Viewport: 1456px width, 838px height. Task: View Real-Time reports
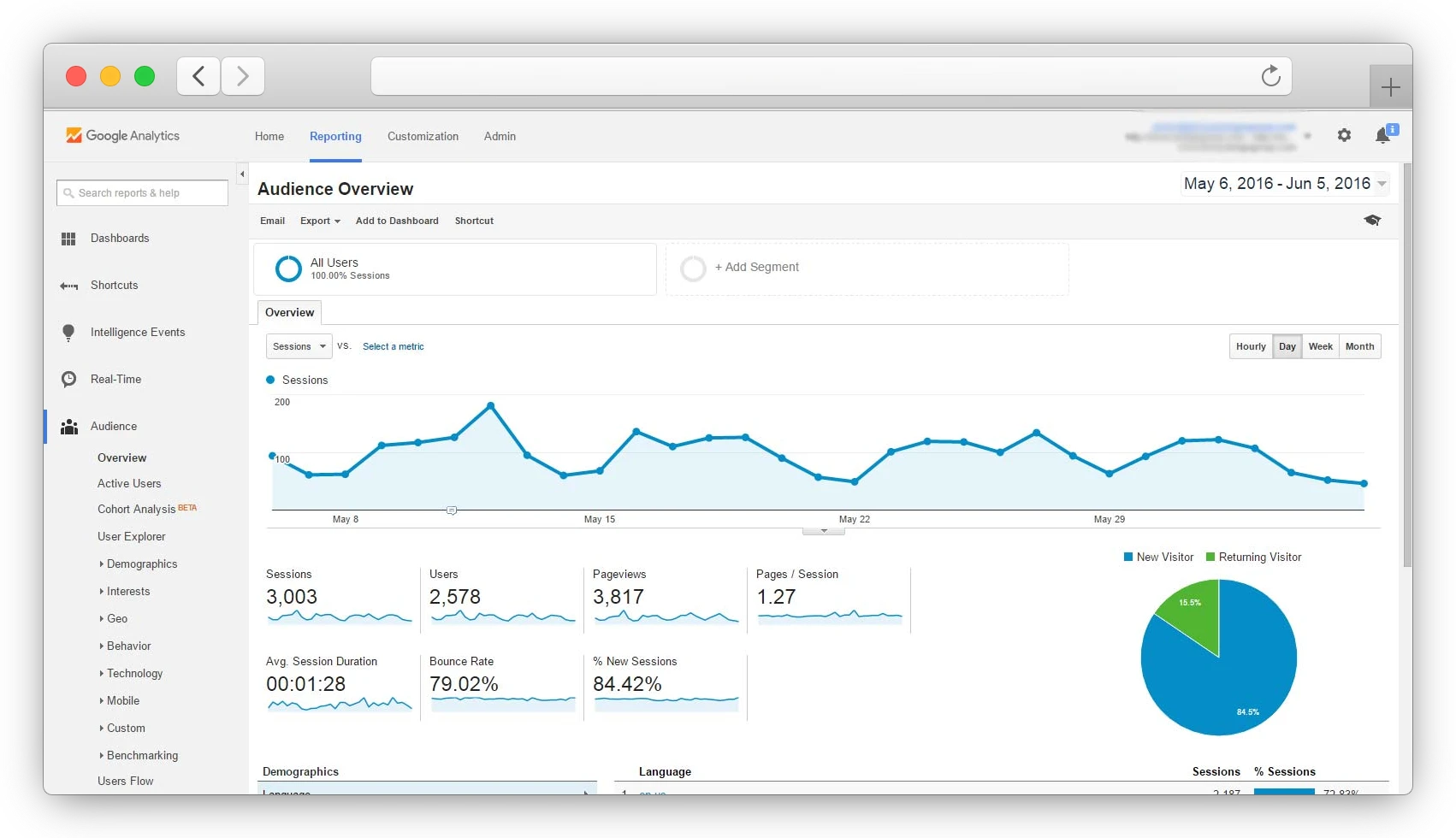pos(116,379)
